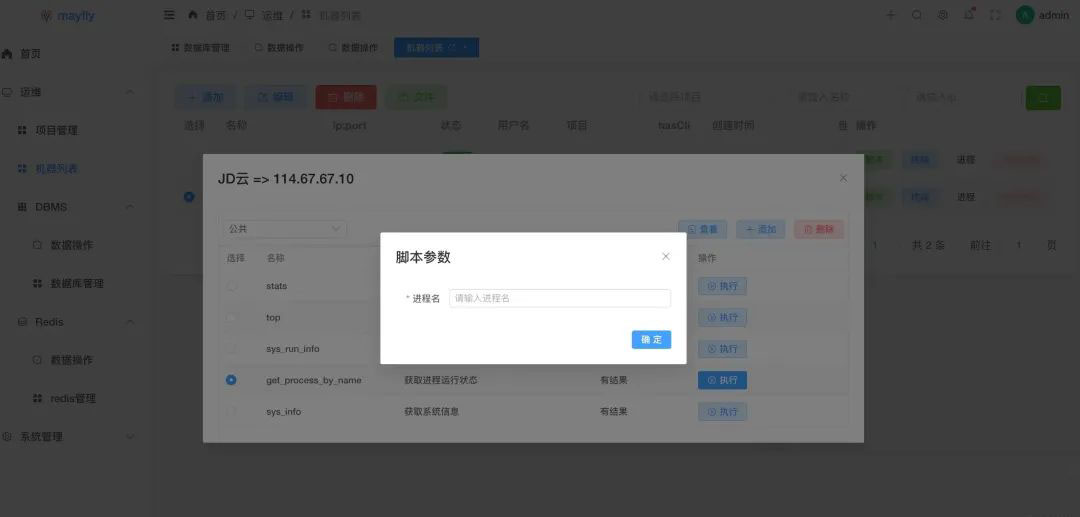Click the settings gear icon in header
1080x517 pixels.
click(943, 15)
